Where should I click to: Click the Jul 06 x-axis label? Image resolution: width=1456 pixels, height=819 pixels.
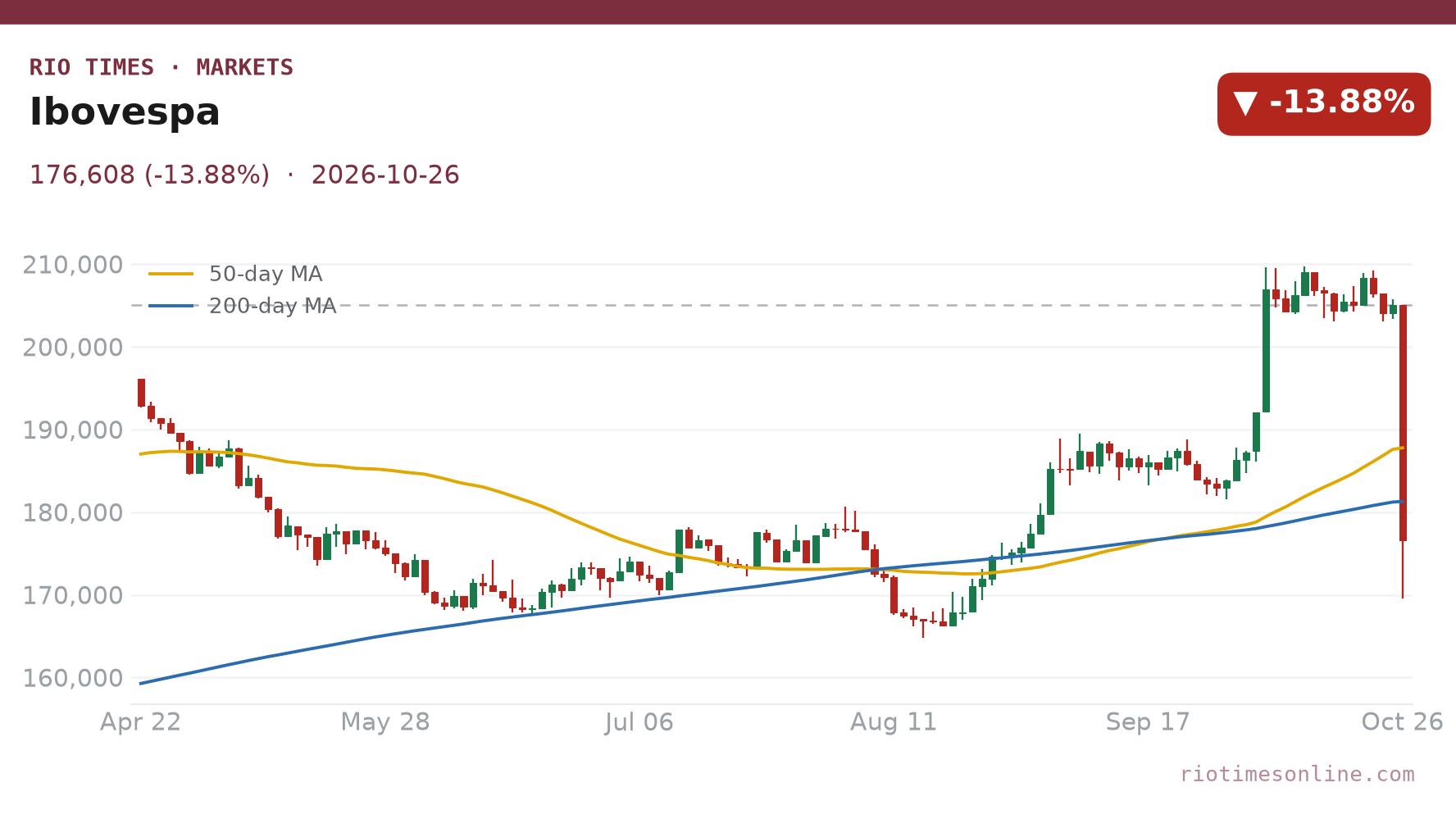[639, 722]
